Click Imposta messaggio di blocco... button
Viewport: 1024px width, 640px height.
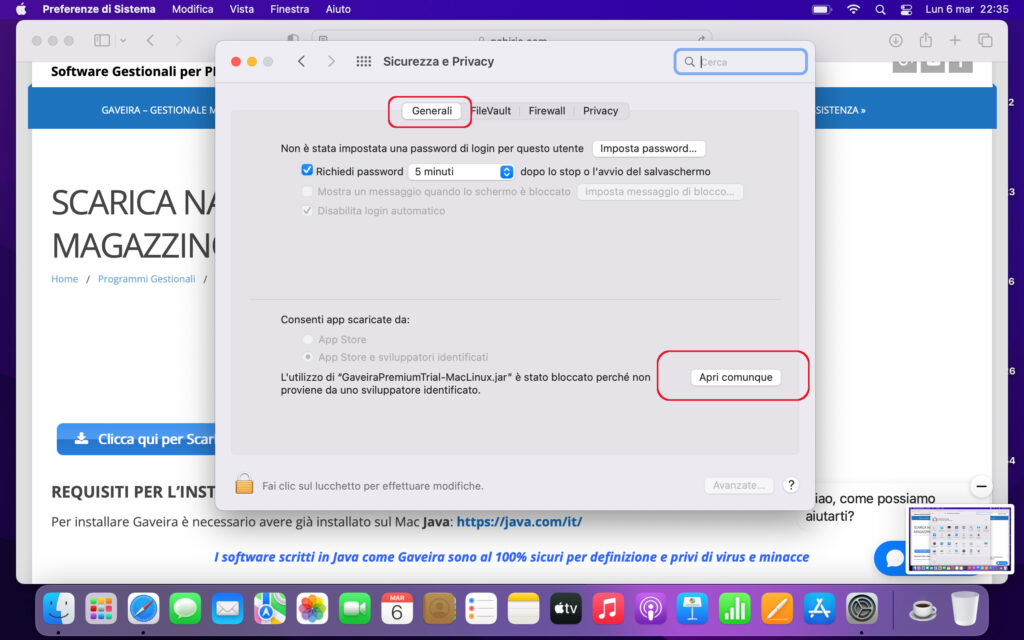coord(660,191)
